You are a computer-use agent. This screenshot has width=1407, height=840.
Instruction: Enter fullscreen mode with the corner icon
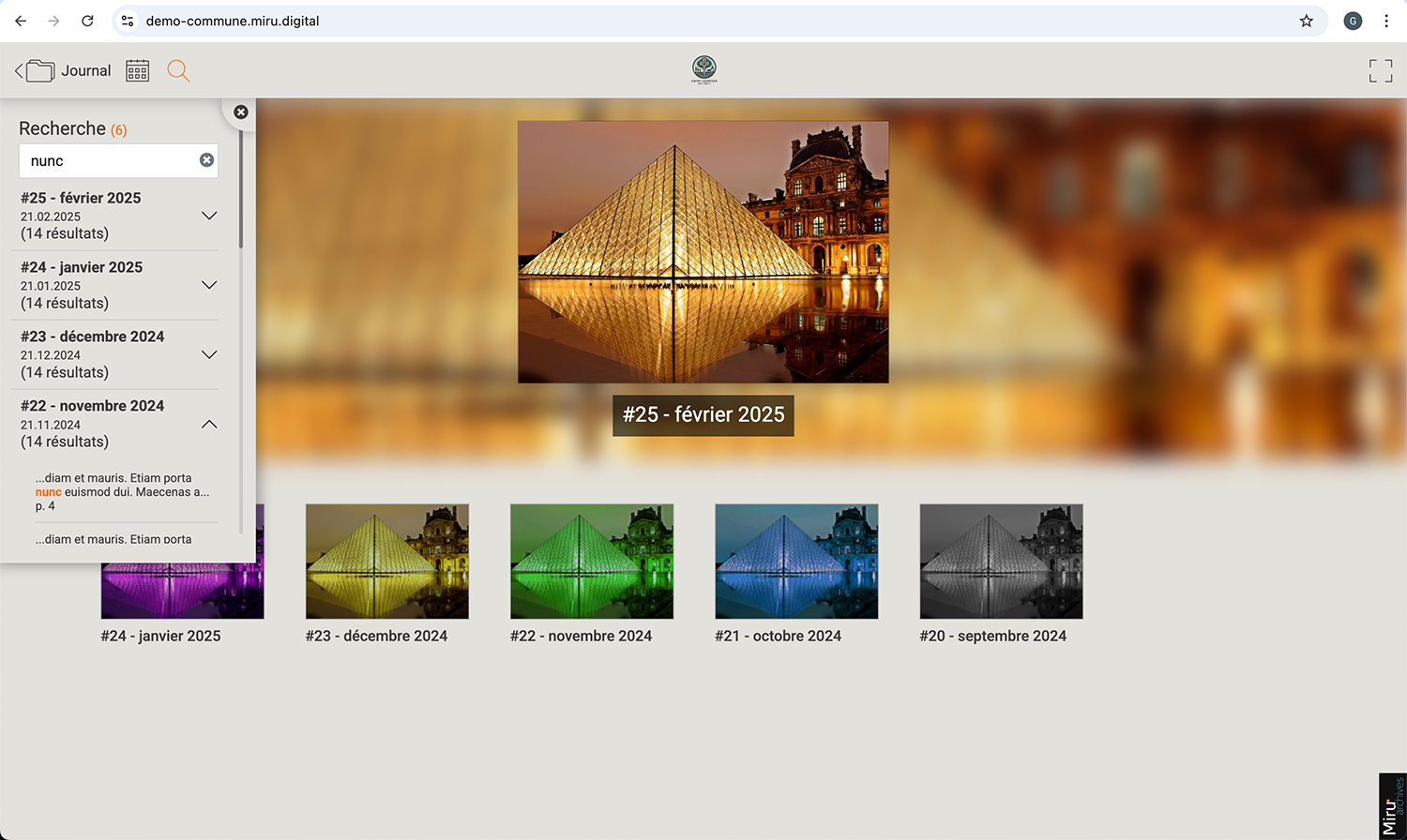1380,71
